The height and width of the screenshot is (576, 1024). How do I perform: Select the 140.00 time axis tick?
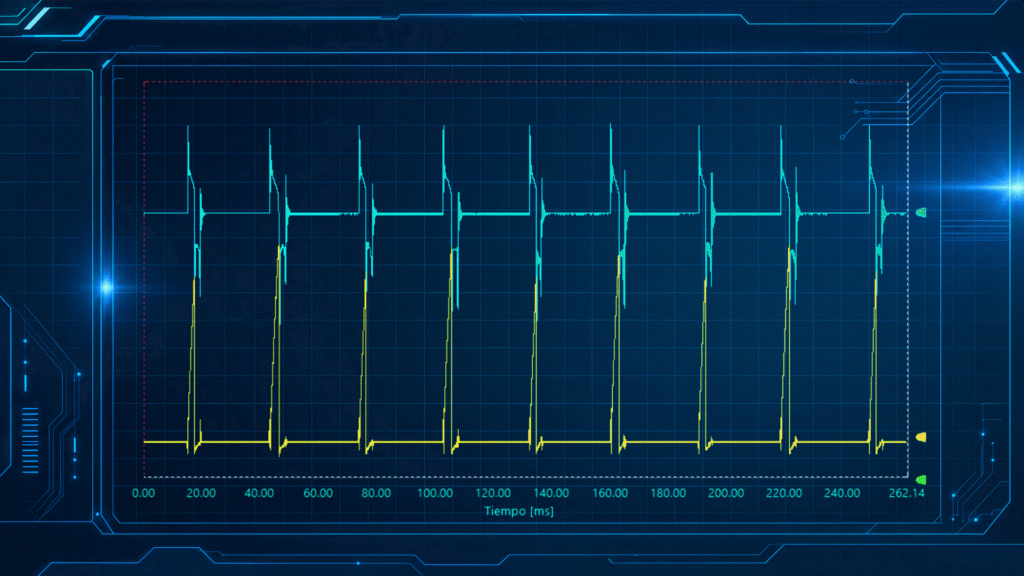(x=551, y=493)
